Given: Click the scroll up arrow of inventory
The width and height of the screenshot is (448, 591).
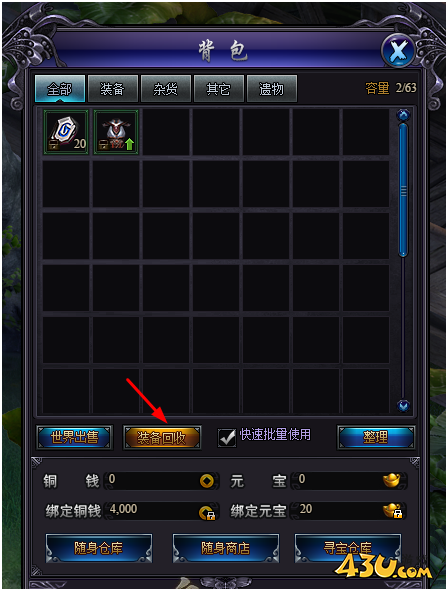Looking at the screenshot, I should pyautogui.click(x=403, y=115).
